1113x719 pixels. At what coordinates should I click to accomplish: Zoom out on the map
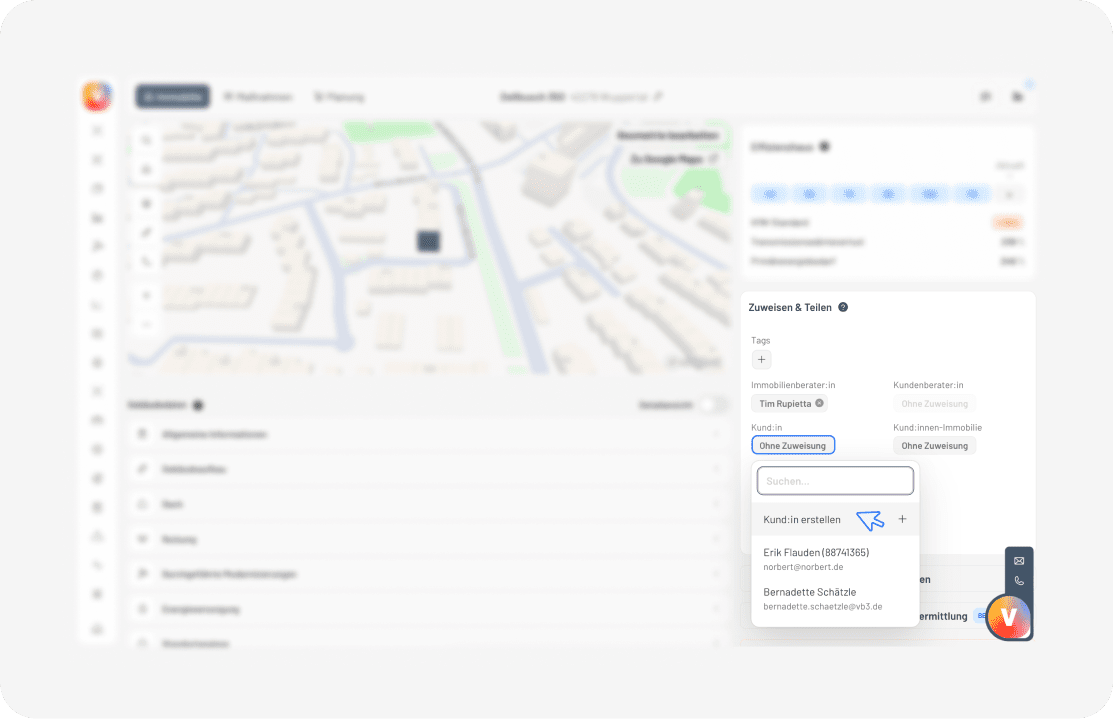tap(147, 324)
